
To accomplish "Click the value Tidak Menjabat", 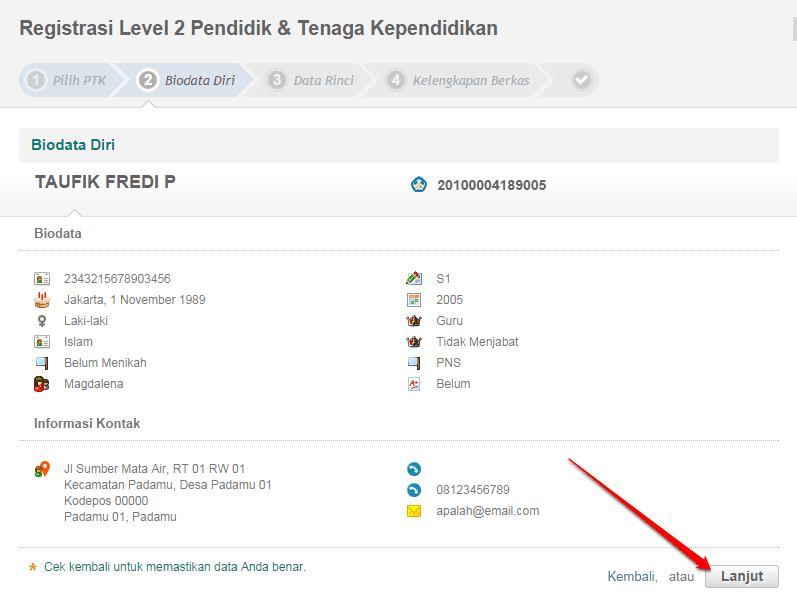I will click(477, 342).
